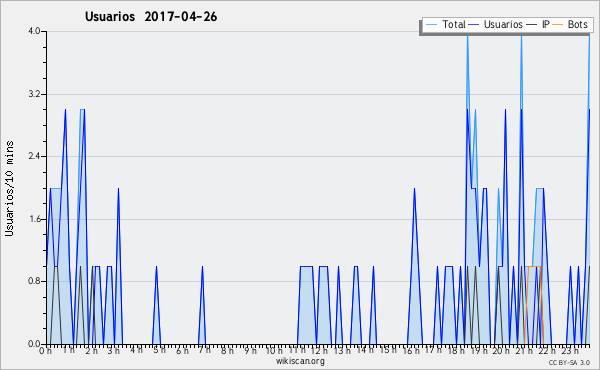Click the y-axis value 4.0

coord(34,31)
